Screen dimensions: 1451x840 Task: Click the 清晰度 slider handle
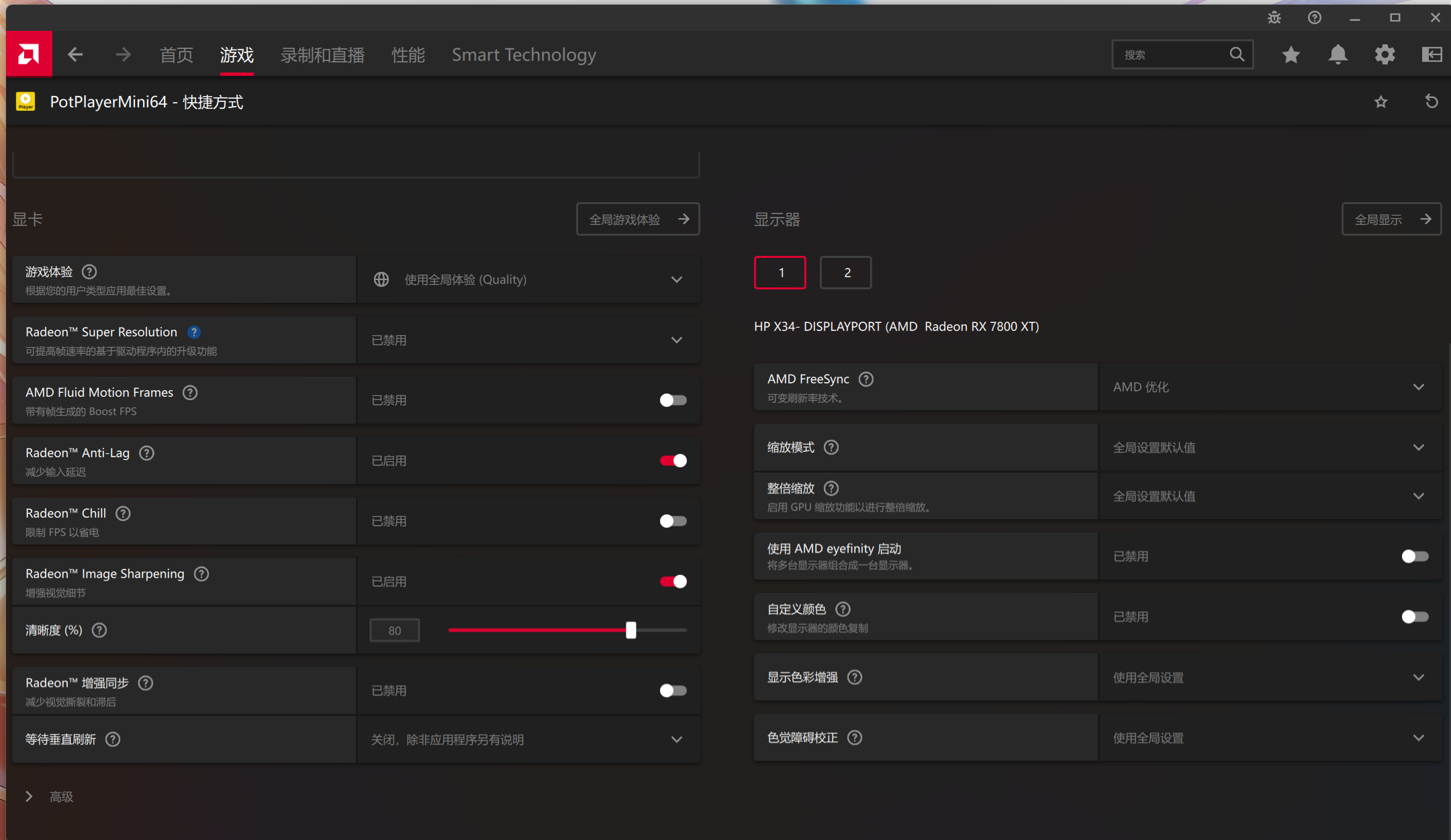[630, 630]
